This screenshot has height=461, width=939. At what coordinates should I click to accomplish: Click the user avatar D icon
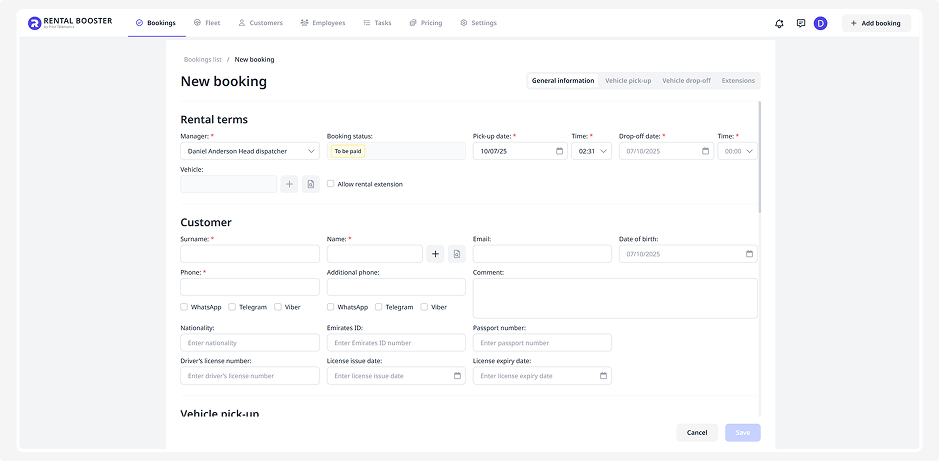coord(820,23)
